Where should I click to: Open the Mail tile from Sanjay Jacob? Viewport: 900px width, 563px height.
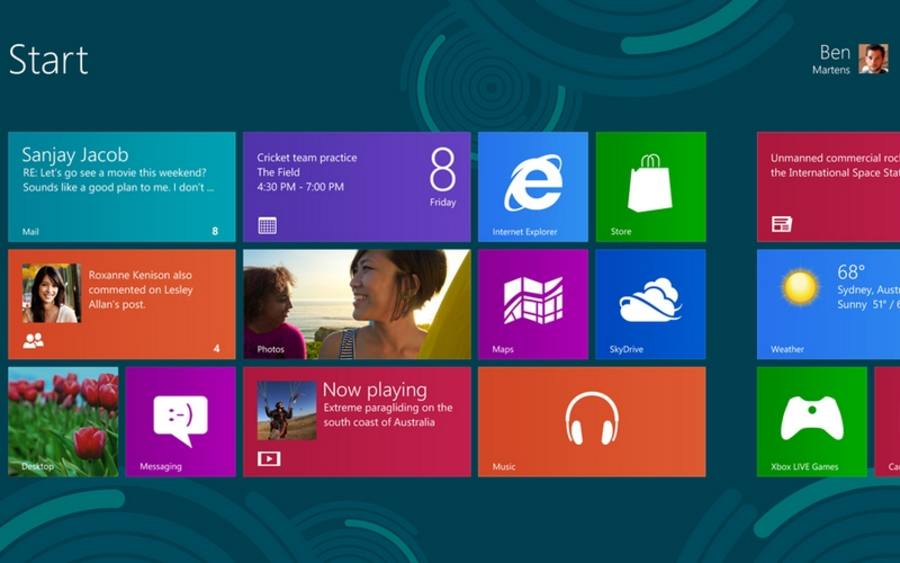tap(122, 187)
